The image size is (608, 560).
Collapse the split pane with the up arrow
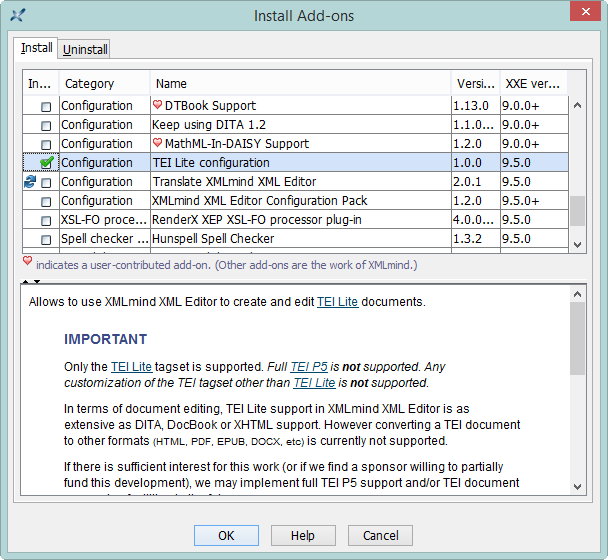[x=26, y=281]
